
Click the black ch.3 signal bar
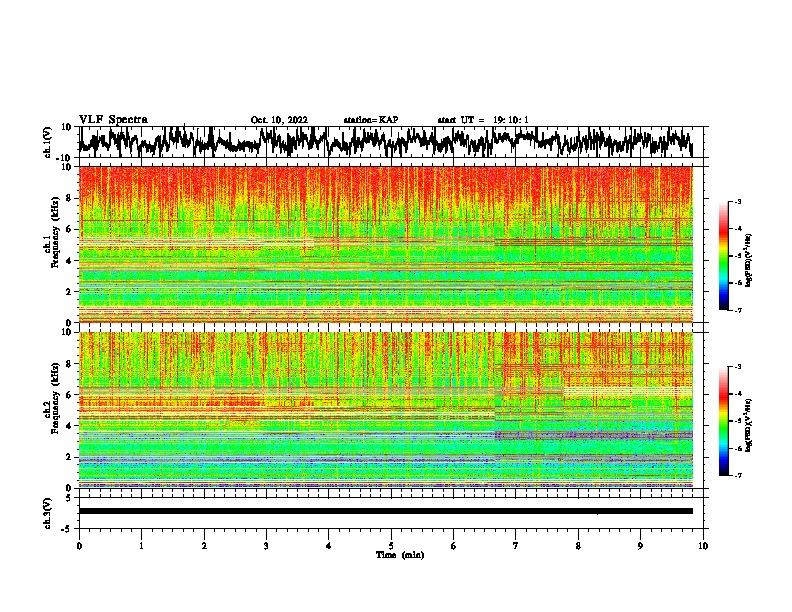pyautogui.click(x=386, y=511)
